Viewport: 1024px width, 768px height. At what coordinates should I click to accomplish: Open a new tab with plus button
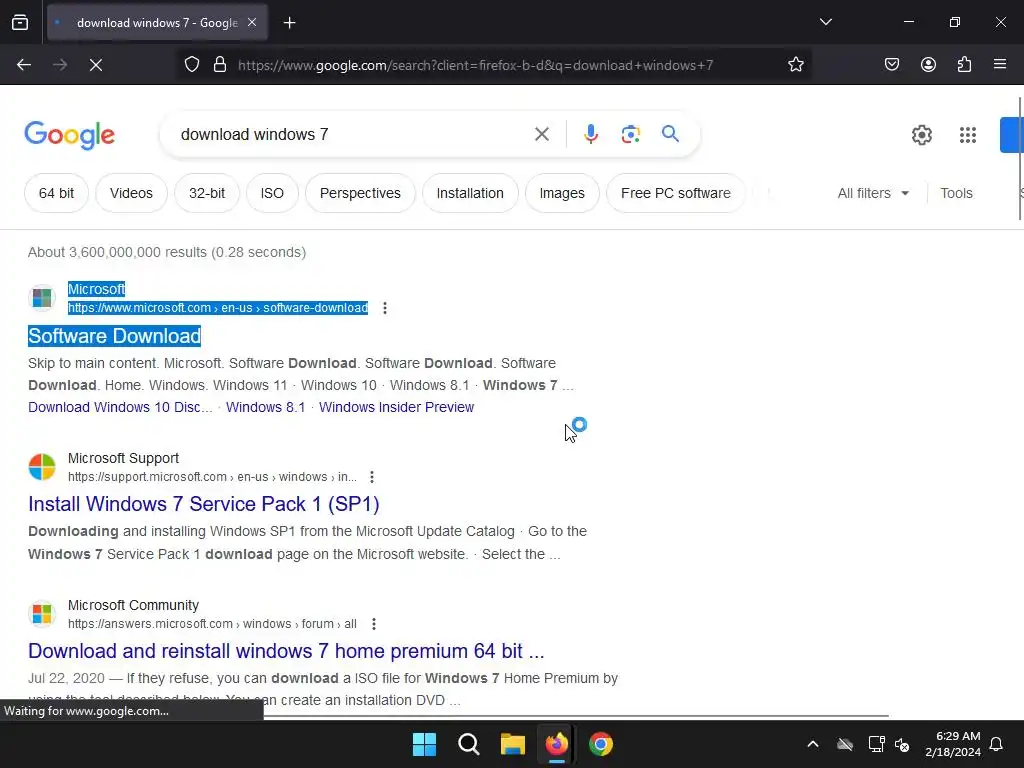(x=289, y=23)
